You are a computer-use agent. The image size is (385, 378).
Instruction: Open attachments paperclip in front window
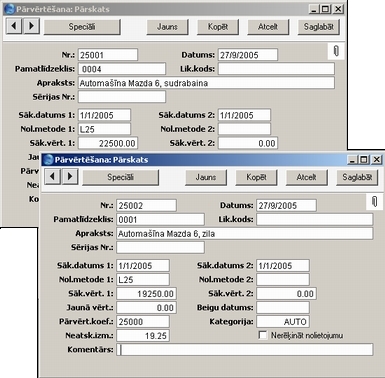click(375, 202)
